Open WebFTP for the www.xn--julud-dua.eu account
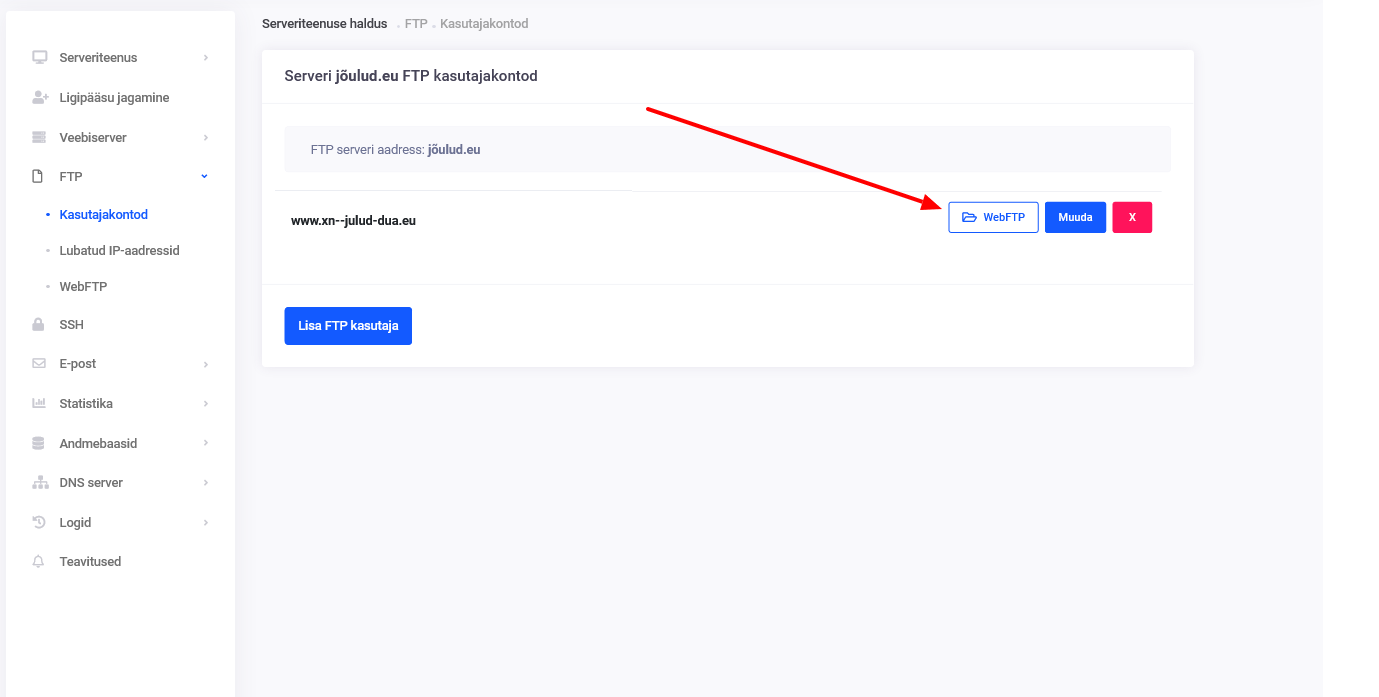 [993, 218]
